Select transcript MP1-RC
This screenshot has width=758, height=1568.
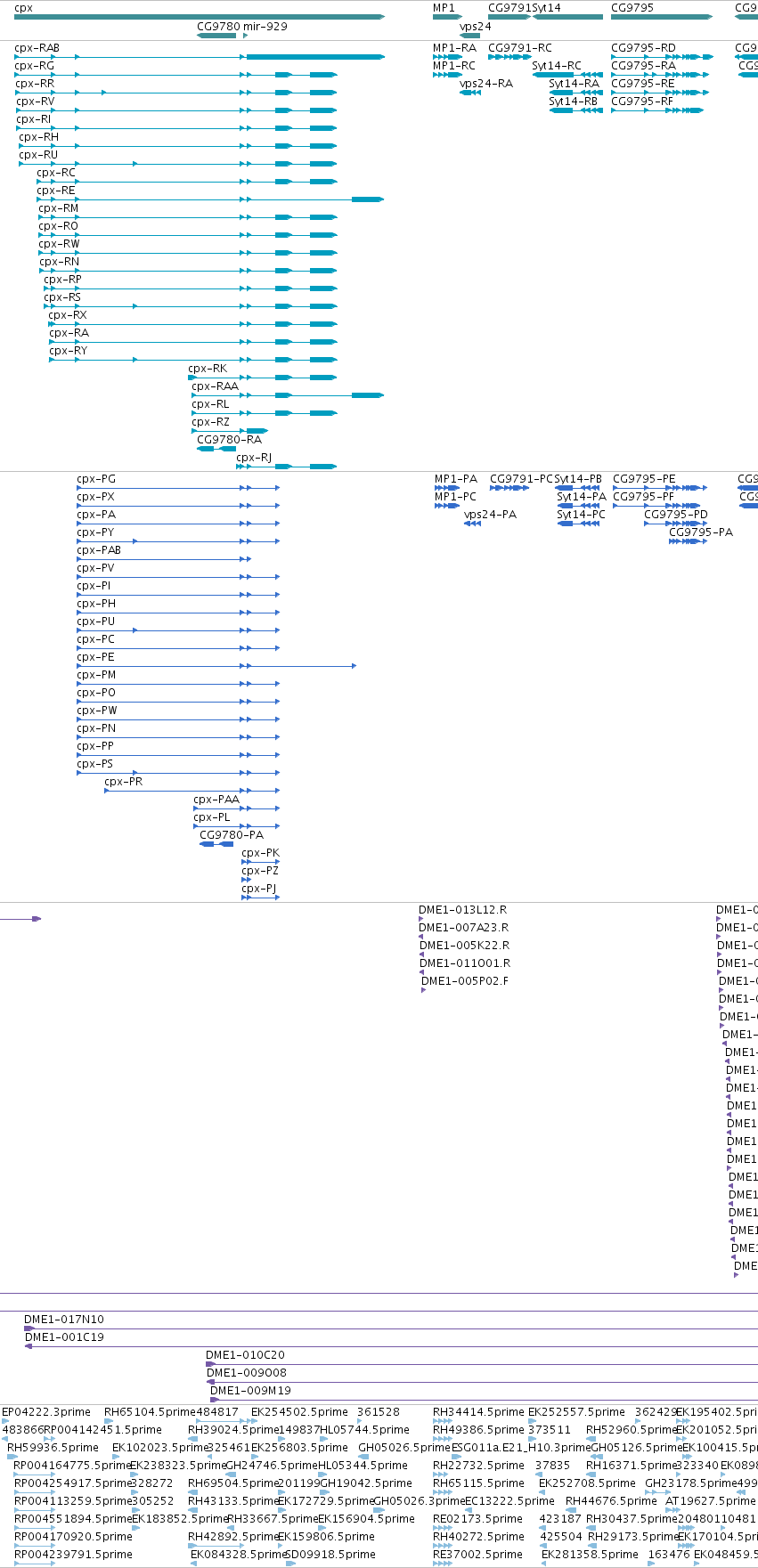pos(454,66)
